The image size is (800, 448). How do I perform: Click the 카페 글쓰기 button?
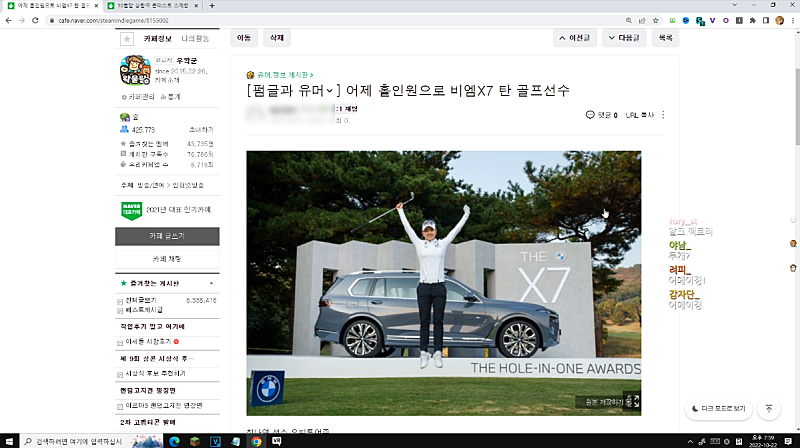pyautogui.click(x=167, y=236)
